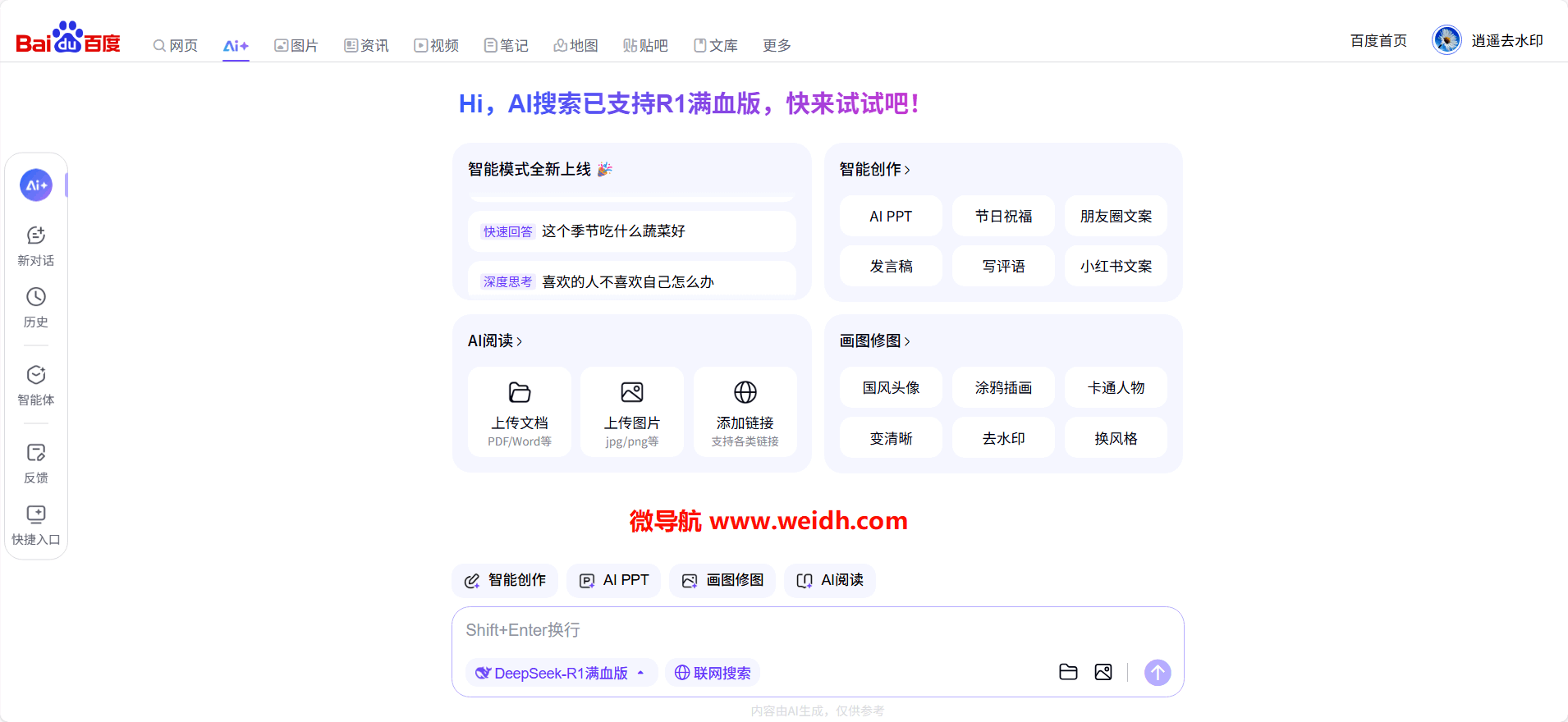1568x722 pixels.
Task: Send the message with arrow button
Action: [x=1158, y=673]
